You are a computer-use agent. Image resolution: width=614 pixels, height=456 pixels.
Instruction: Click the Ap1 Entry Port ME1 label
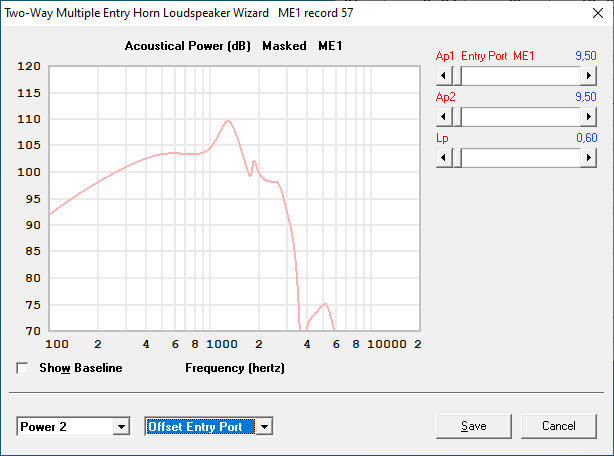point(485,56)
